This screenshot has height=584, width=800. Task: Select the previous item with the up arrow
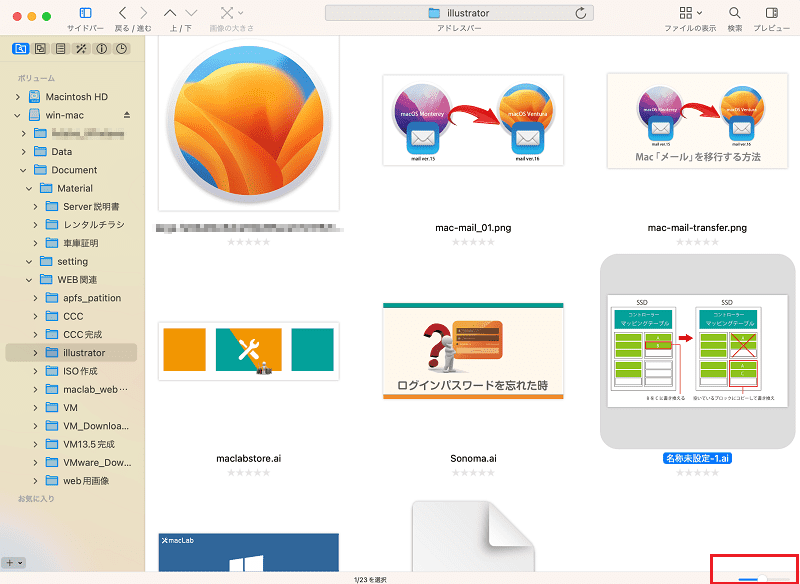[170, 13]
